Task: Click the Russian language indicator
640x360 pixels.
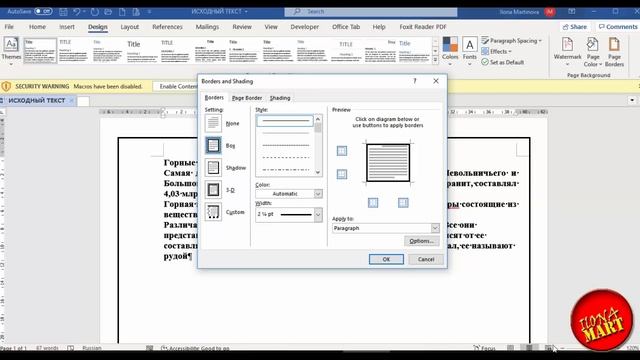Action: (92, 348)
